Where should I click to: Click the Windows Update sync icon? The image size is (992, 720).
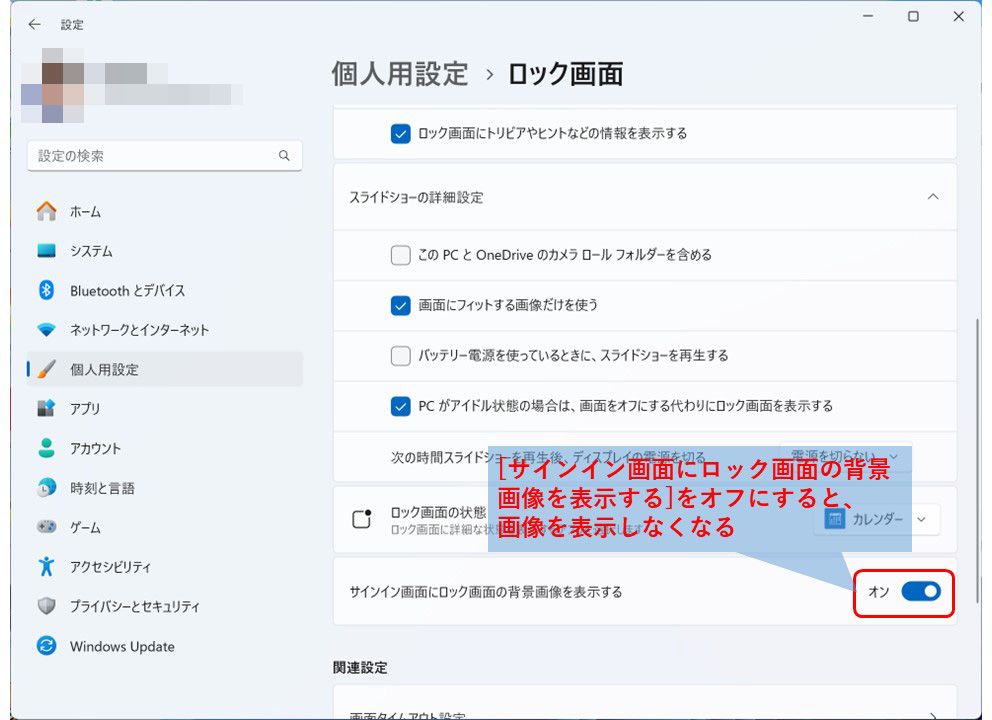click(46, 646)
